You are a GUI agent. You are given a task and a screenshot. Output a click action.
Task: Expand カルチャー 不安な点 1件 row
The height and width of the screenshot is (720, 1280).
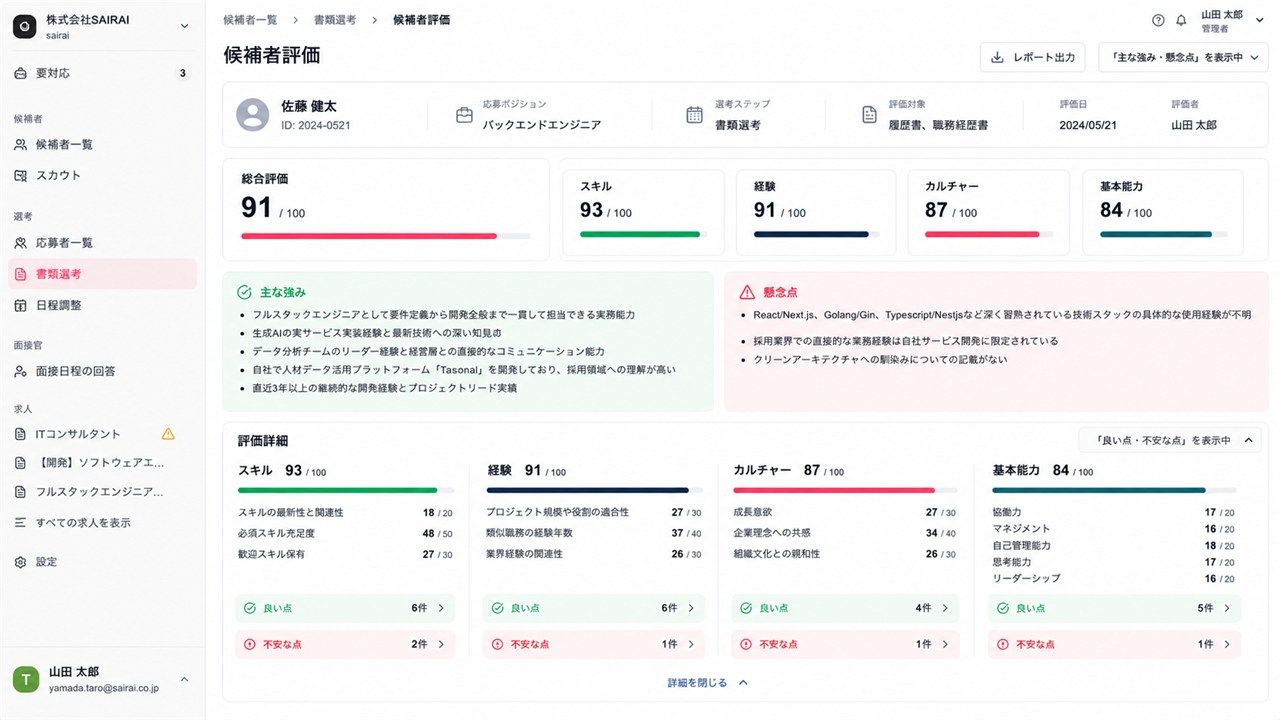click(x=845, y=644)
